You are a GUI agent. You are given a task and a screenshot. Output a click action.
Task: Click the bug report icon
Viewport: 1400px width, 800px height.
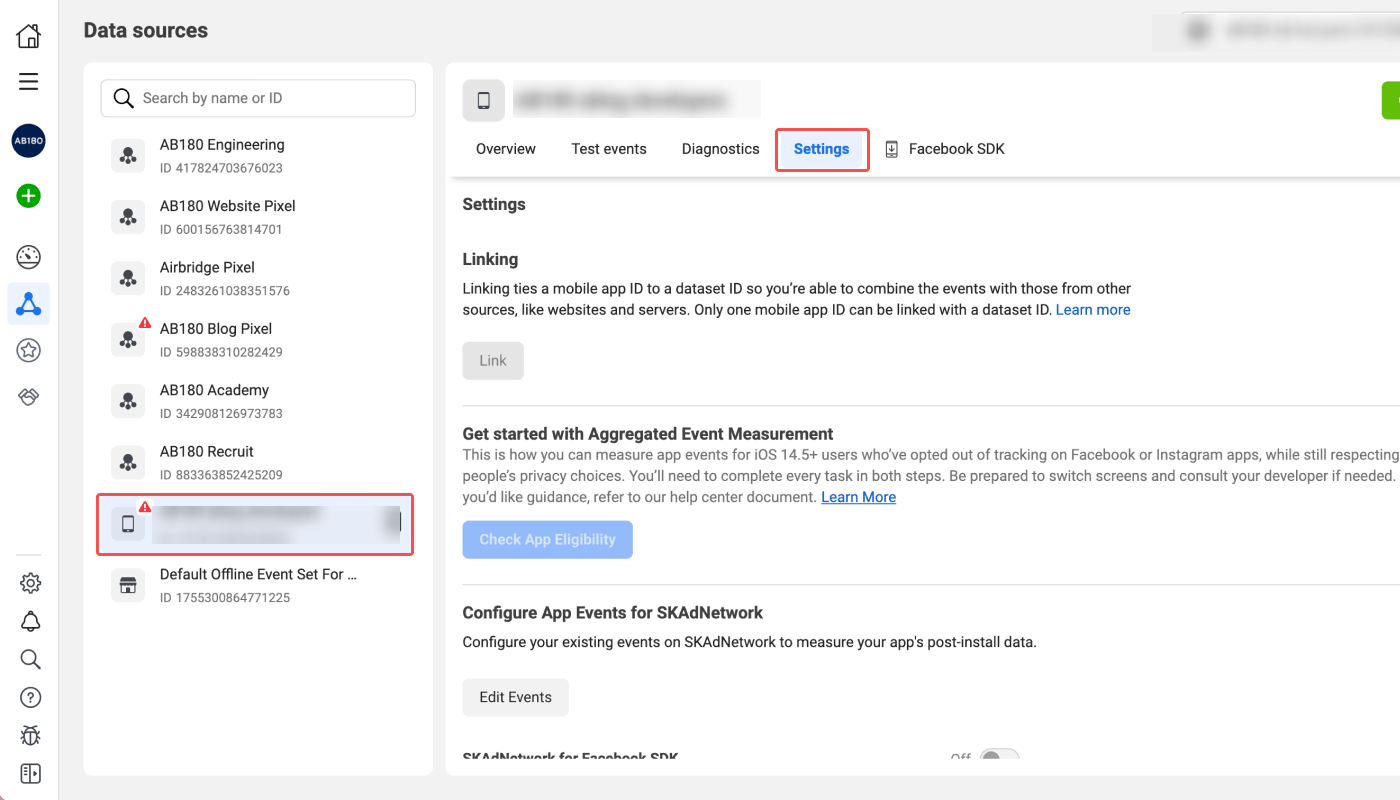click(x=31, y=736)
